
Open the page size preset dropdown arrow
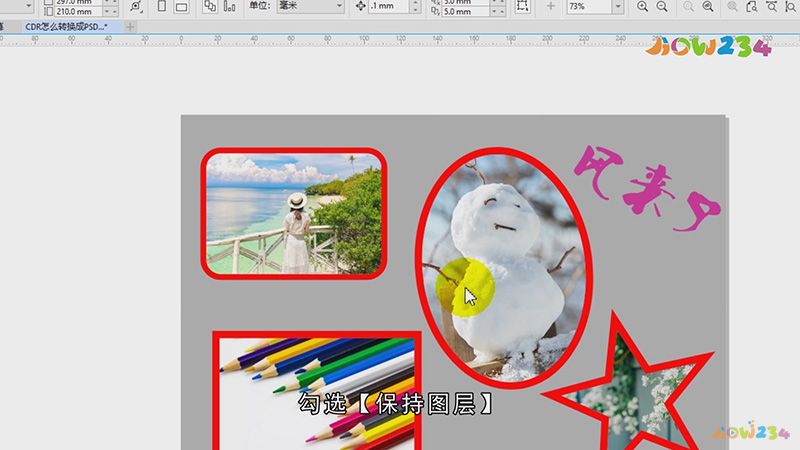tap(29, 6)
